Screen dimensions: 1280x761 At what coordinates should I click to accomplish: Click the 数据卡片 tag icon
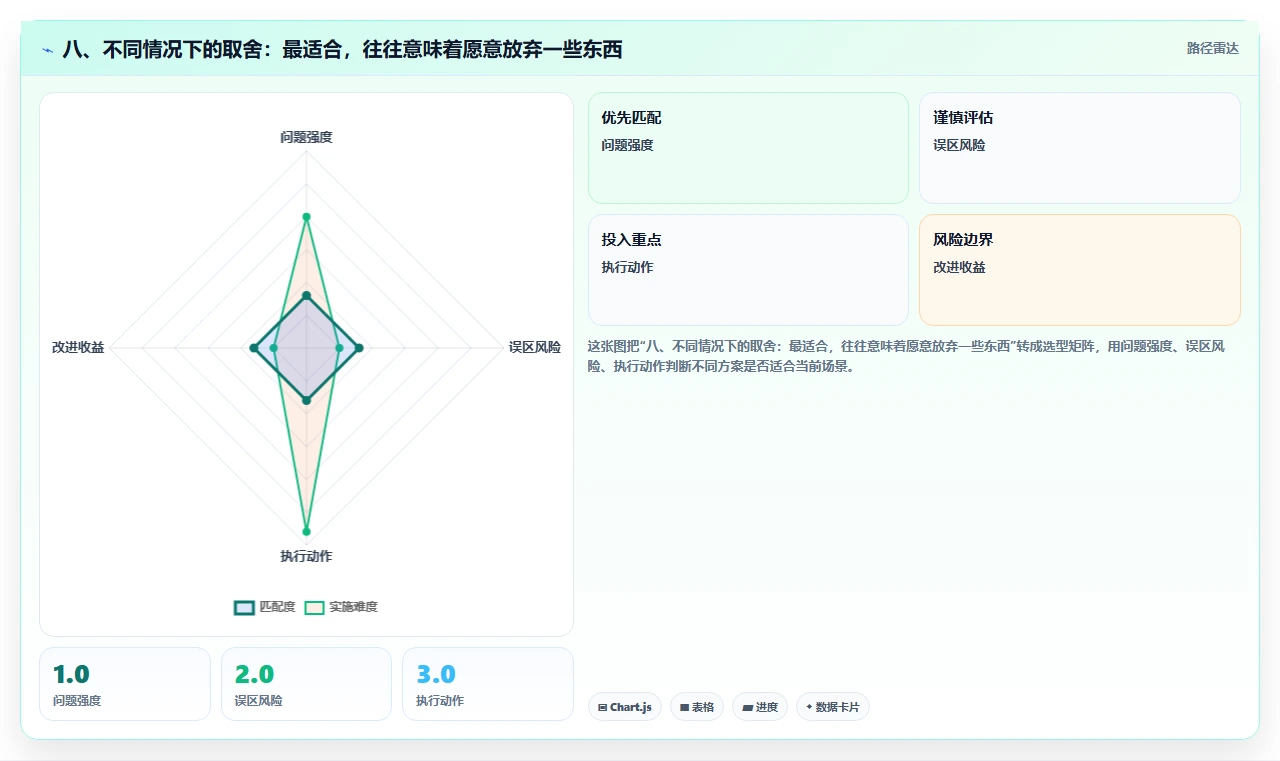pos(809,707)
